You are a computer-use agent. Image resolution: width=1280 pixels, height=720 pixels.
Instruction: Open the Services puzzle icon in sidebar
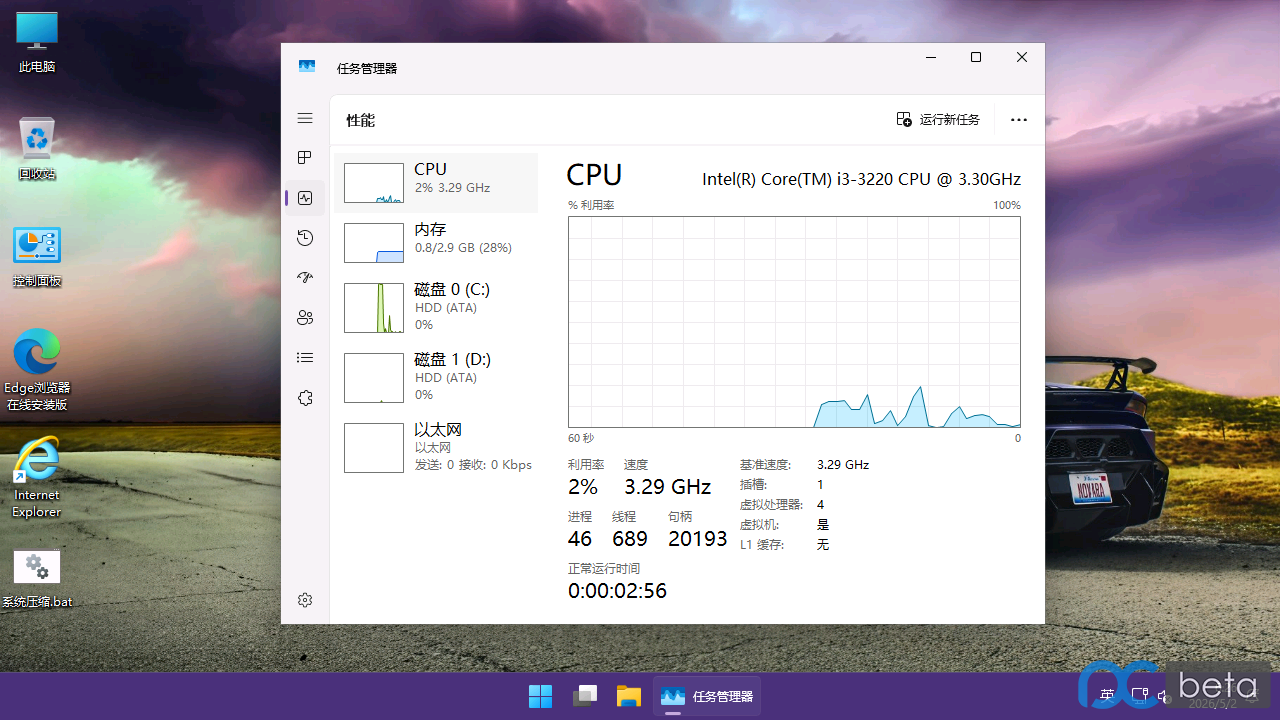(x=305, y=398)
